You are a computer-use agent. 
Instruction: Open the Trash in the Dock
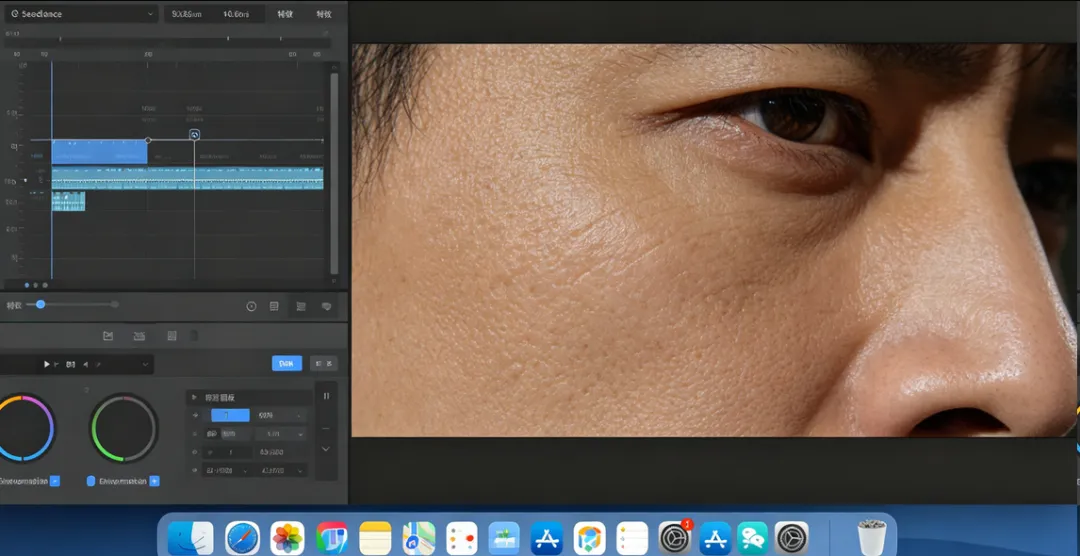tap(872, 538)
